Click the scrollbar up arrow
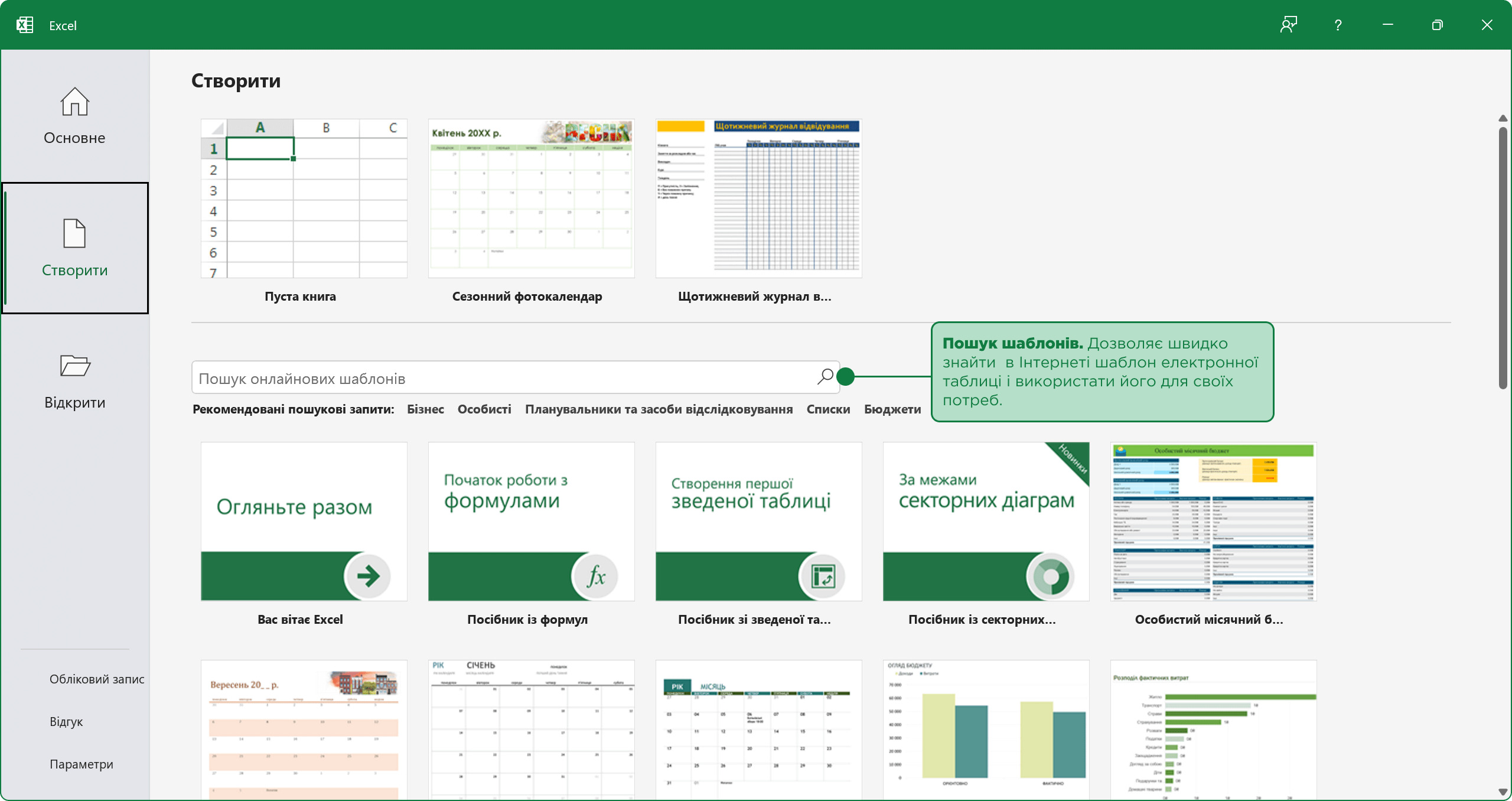This screenshot has width=1512, height=801. (1503, 119)
